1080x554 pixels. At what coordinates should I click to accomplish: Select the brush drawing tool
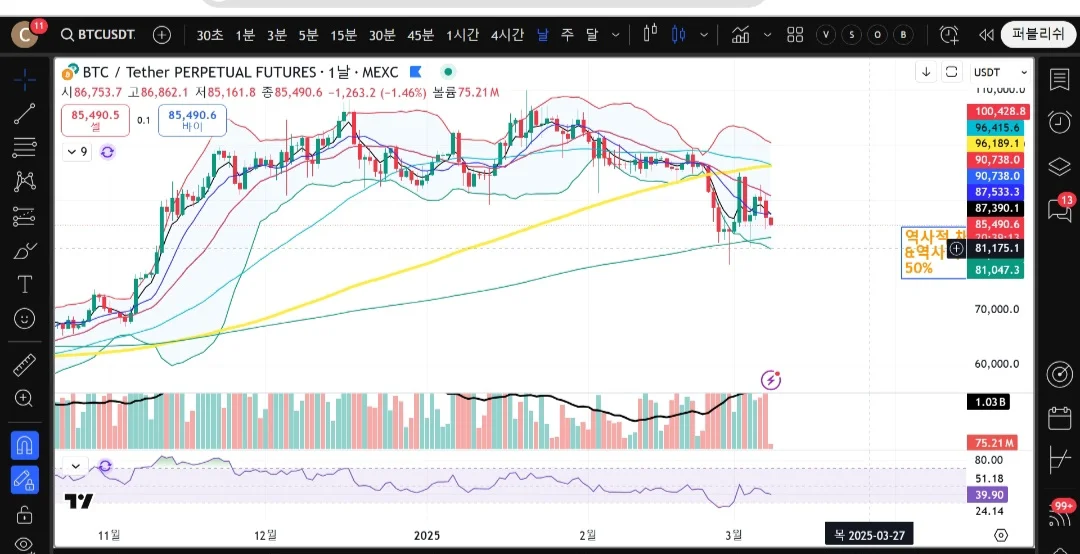click(25, 251)
